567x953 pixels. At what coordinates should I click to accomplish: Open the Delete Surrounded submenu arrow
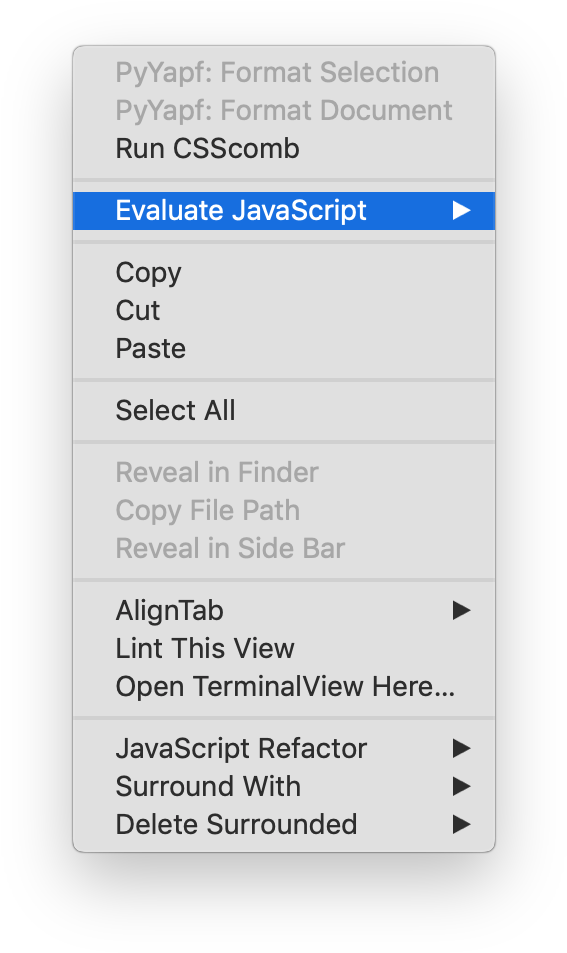point(461,825)
